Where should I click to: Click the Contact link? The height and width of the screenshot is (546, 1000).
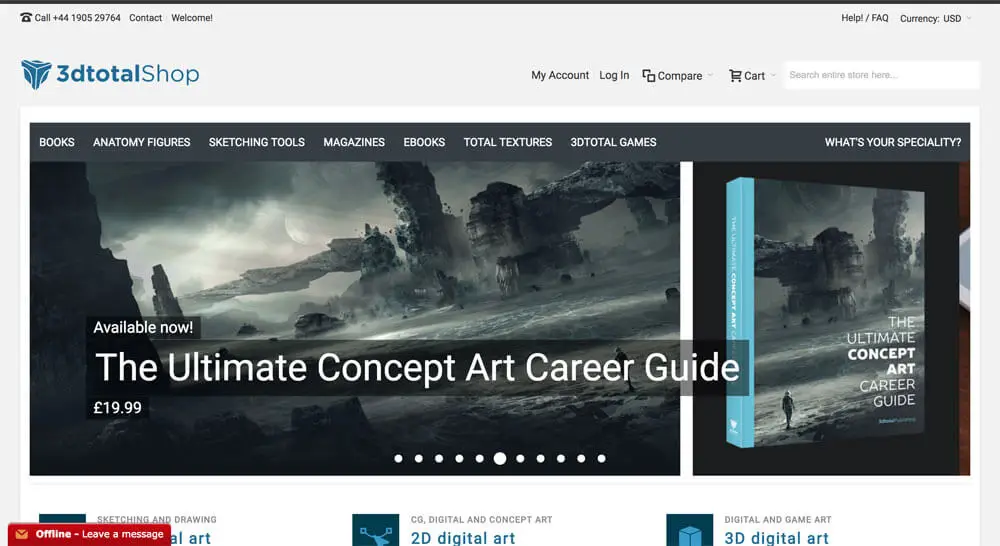pos(145,18)
